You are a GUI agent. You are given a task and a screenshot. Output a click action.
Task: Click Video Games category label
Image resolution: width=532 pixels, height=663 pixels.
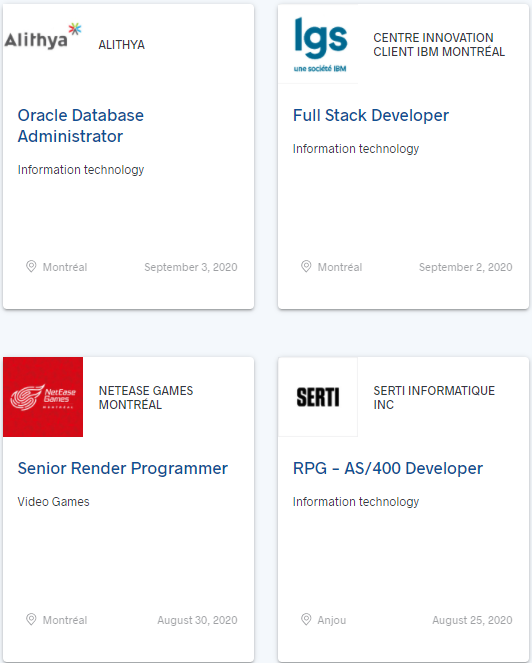click(53, 501)
